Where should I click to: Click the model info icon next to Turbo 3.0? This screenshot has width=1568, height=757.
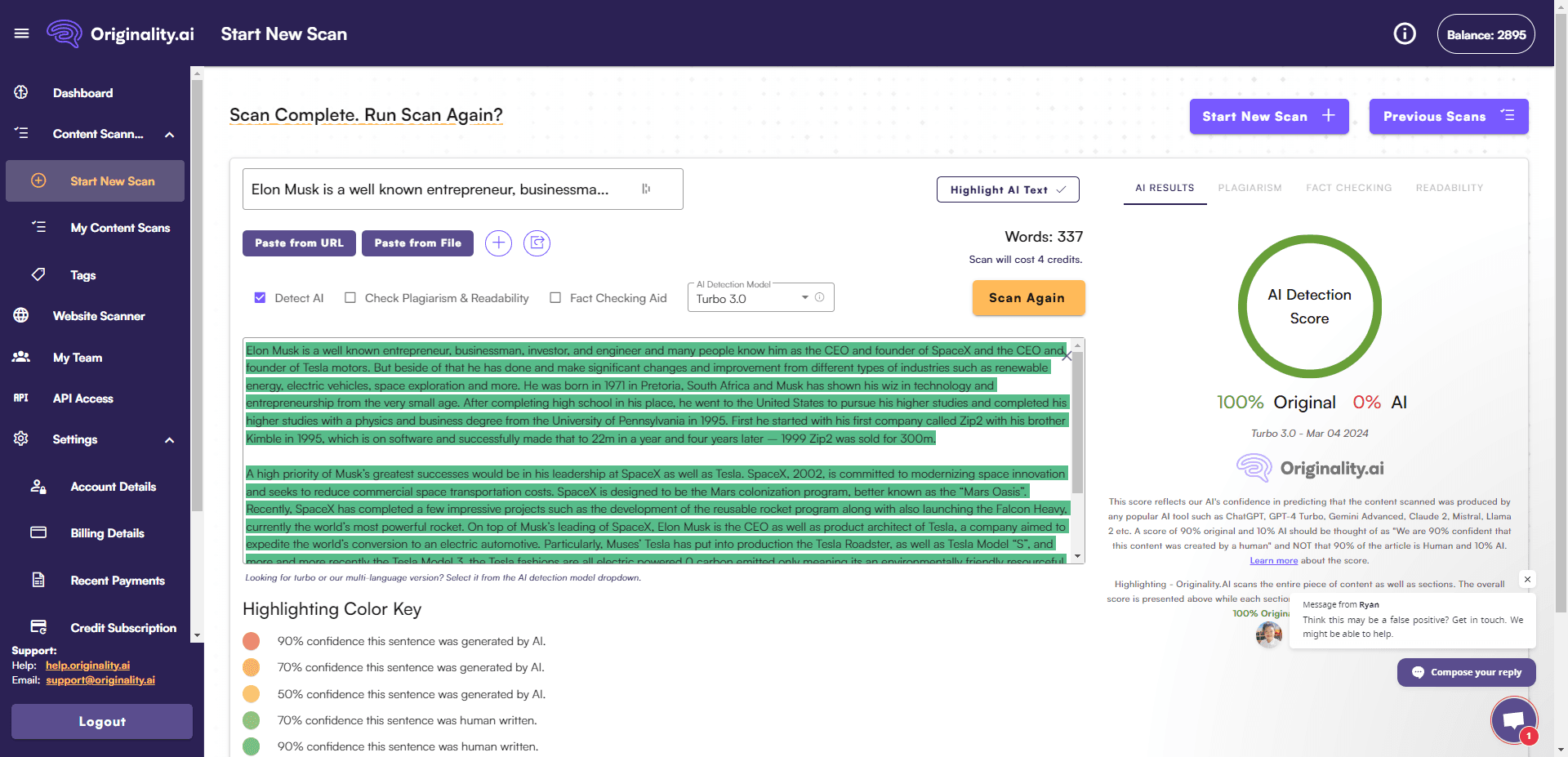click(820, 298)
